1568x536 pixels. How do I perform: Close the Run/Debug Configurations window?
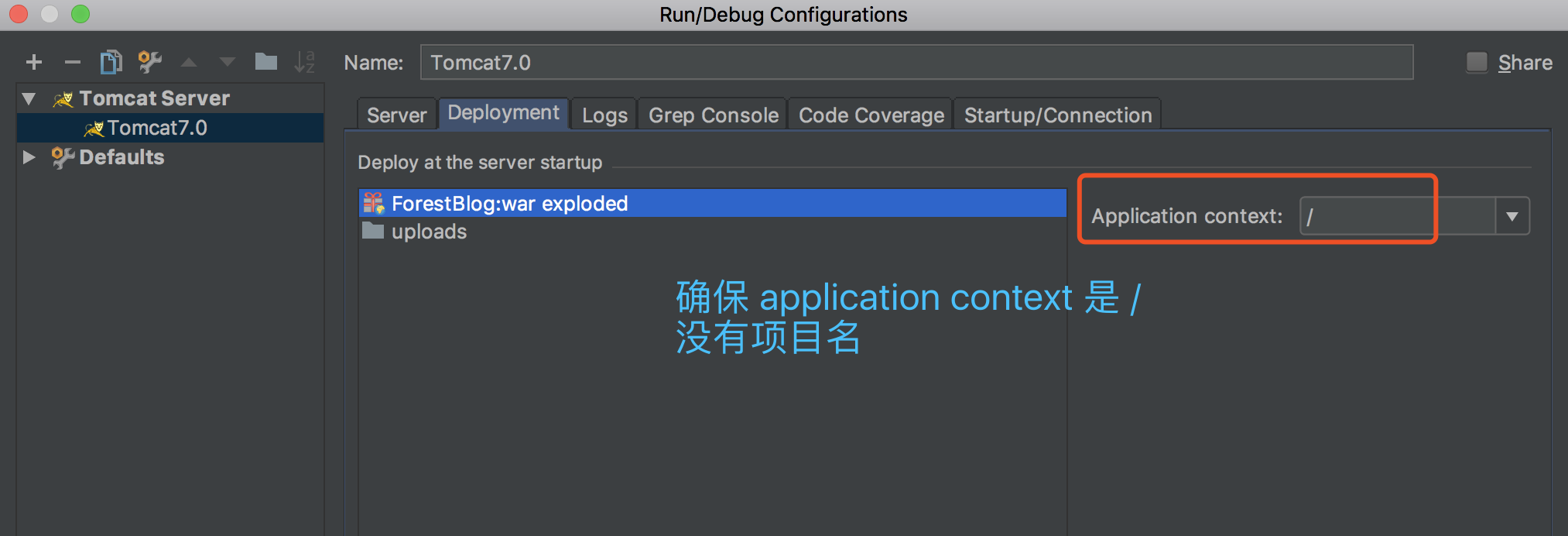pos(19,14)
